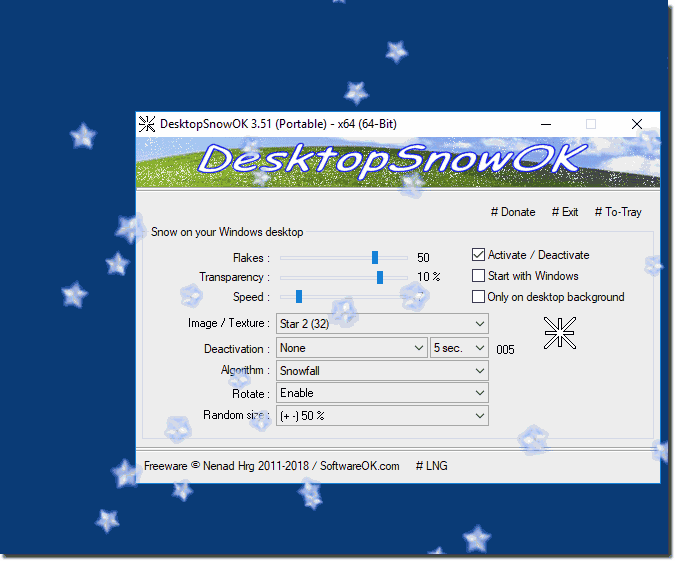Click the # Exit button
675x561 pixels.
click(x=565, y=212)
